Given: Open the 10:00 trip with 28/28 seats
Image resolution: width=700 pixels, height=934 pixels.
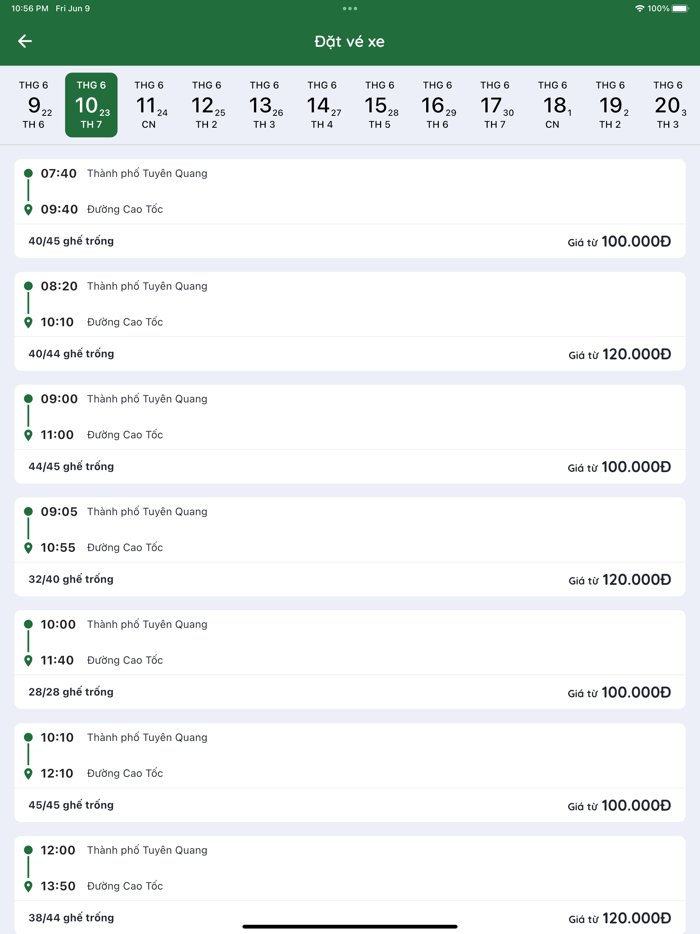Looking at the screenshot, I should 350,660.
